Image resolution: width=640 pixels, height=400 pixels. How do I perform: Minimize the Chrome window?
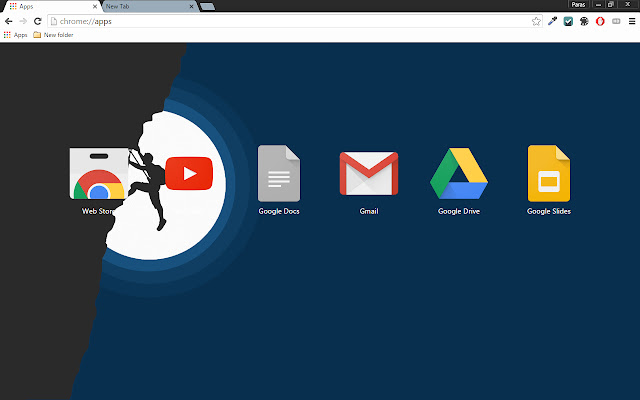[x=598, y=4]
